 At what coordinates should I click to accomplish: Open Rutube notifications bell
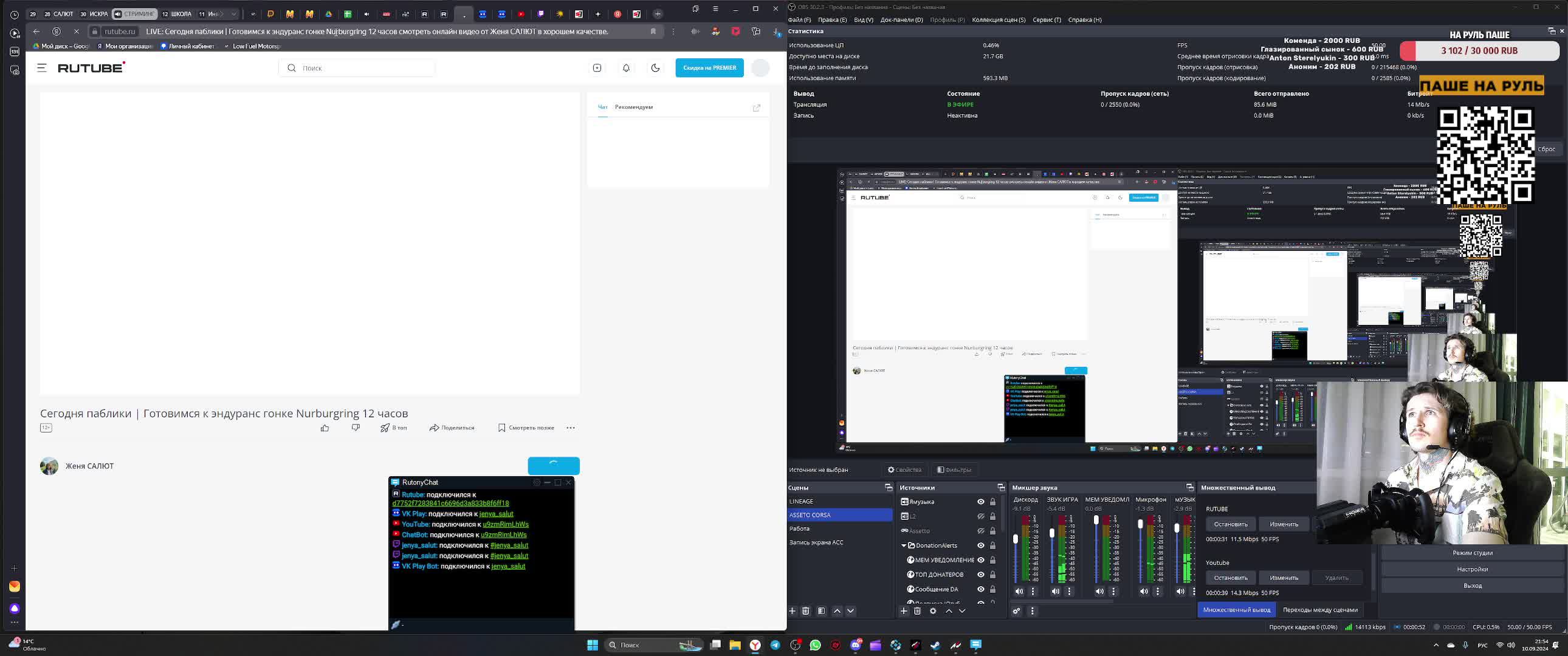[627, 68]
